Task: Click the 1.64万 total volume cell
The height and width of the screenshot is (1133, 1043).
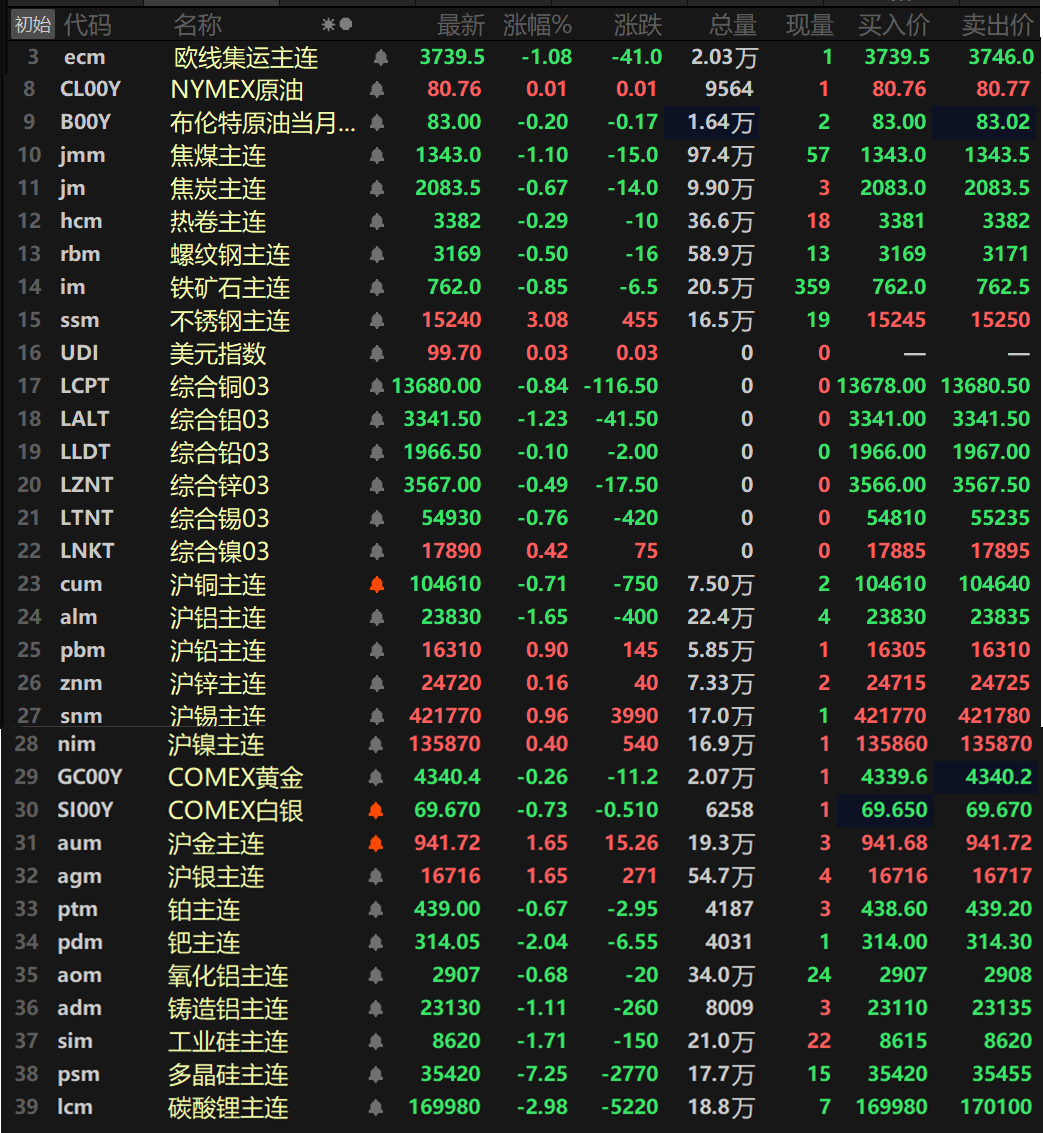Action: pos(711,122)
